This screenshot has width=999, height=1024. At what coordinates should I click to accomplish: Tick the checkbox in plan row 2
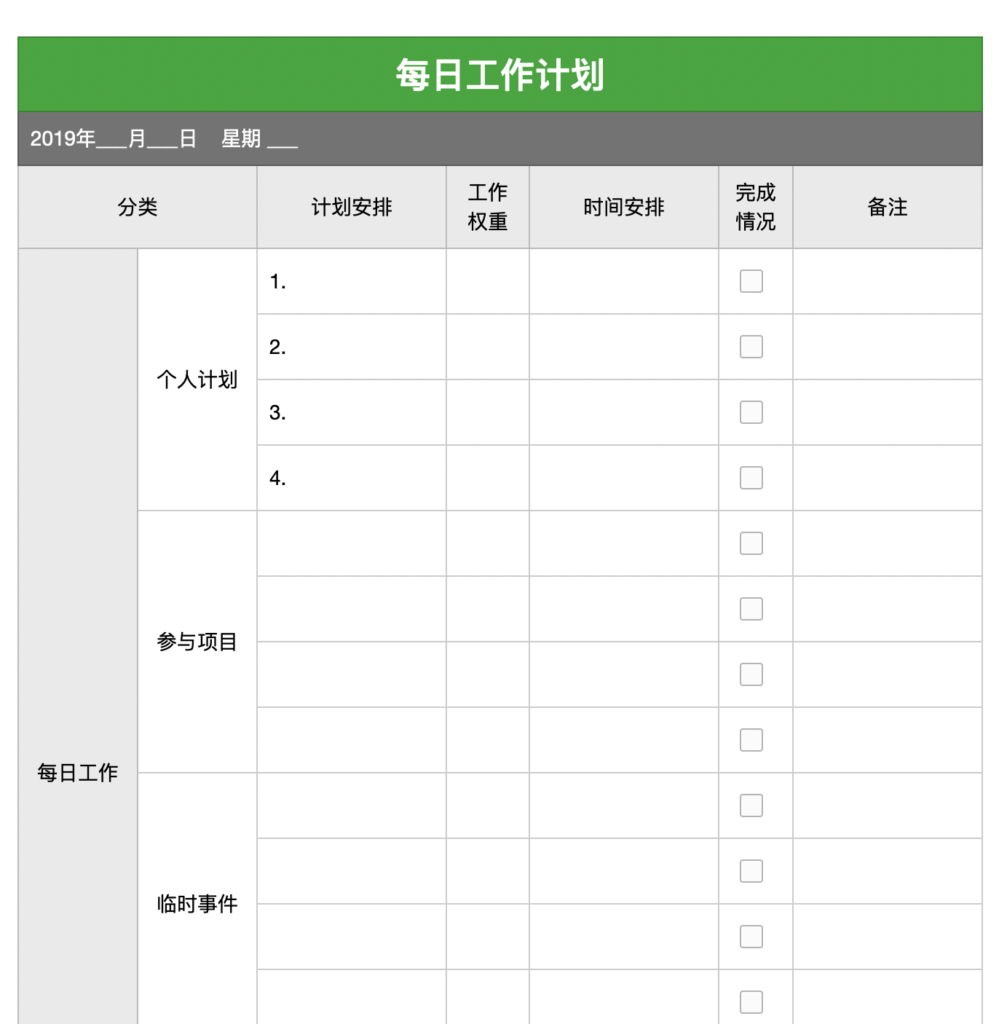point(751,347)
